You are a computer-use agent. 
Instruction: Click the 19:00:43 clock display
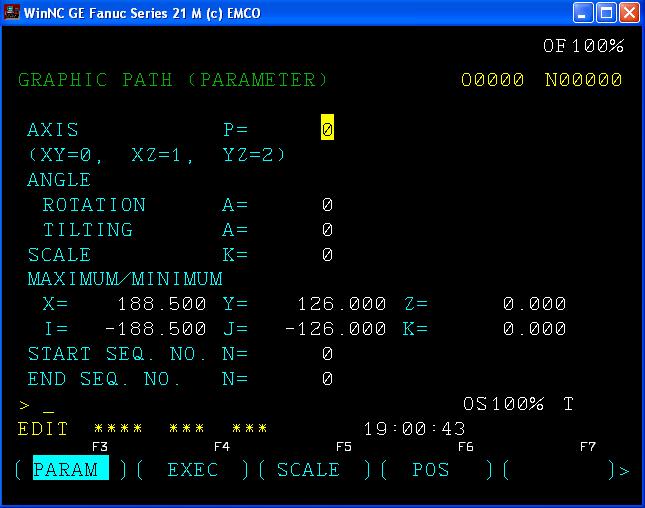(414, 429)
